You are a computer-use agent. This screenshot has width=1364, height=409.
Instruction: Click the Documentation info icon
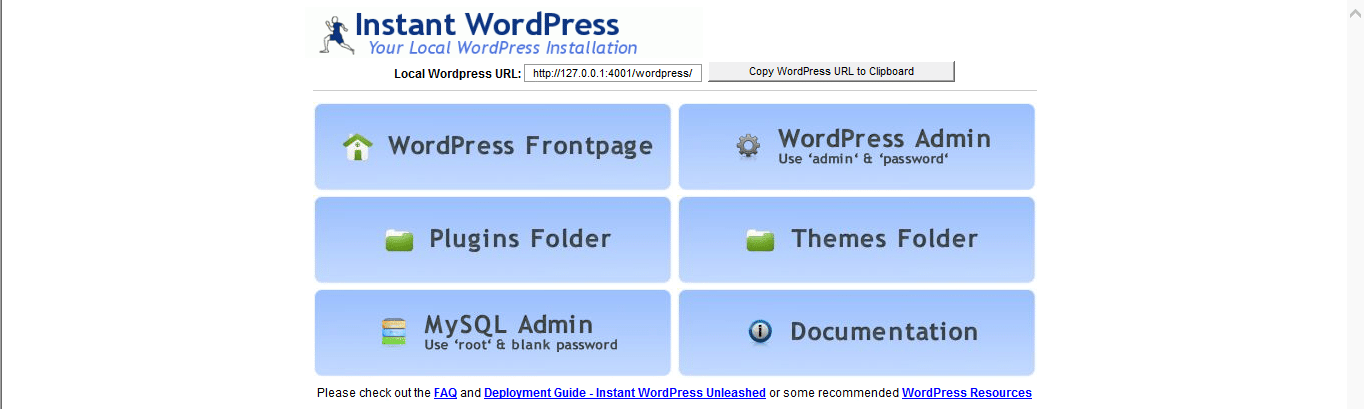coord(760,332)
